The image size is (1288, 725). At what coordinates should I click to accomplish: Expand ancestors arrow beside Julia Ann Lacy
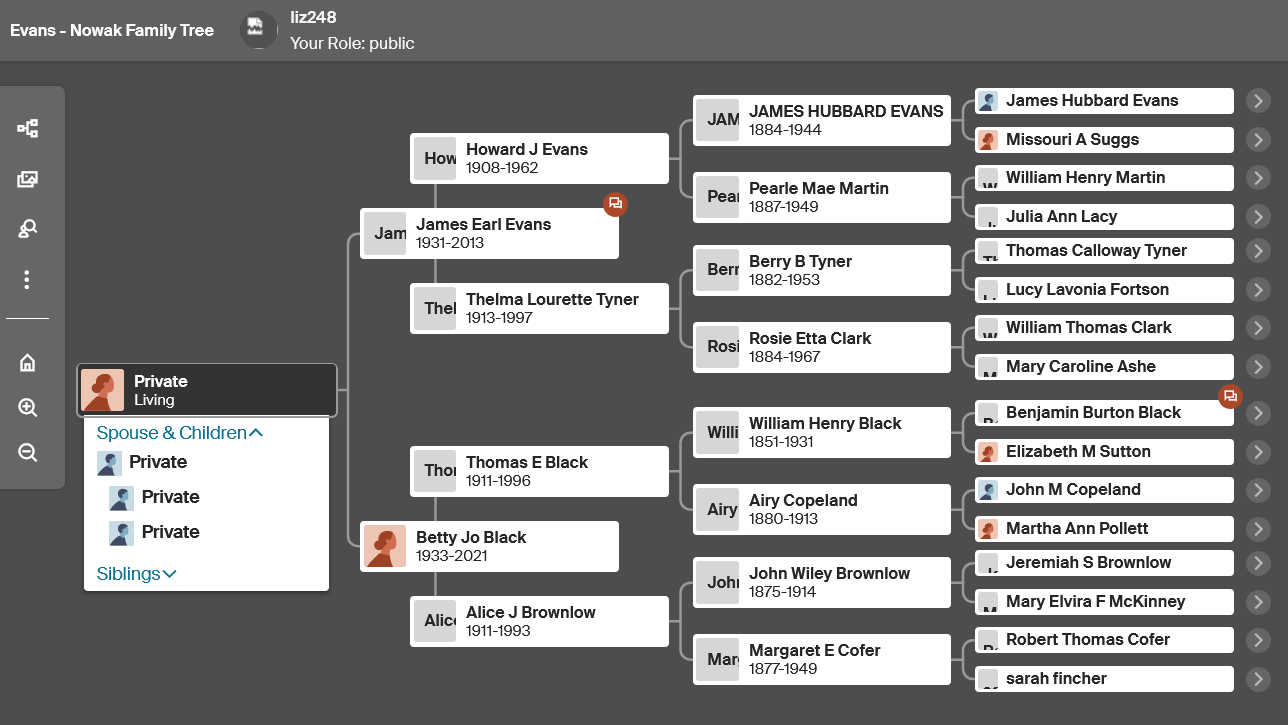[x=1258, y=217]
